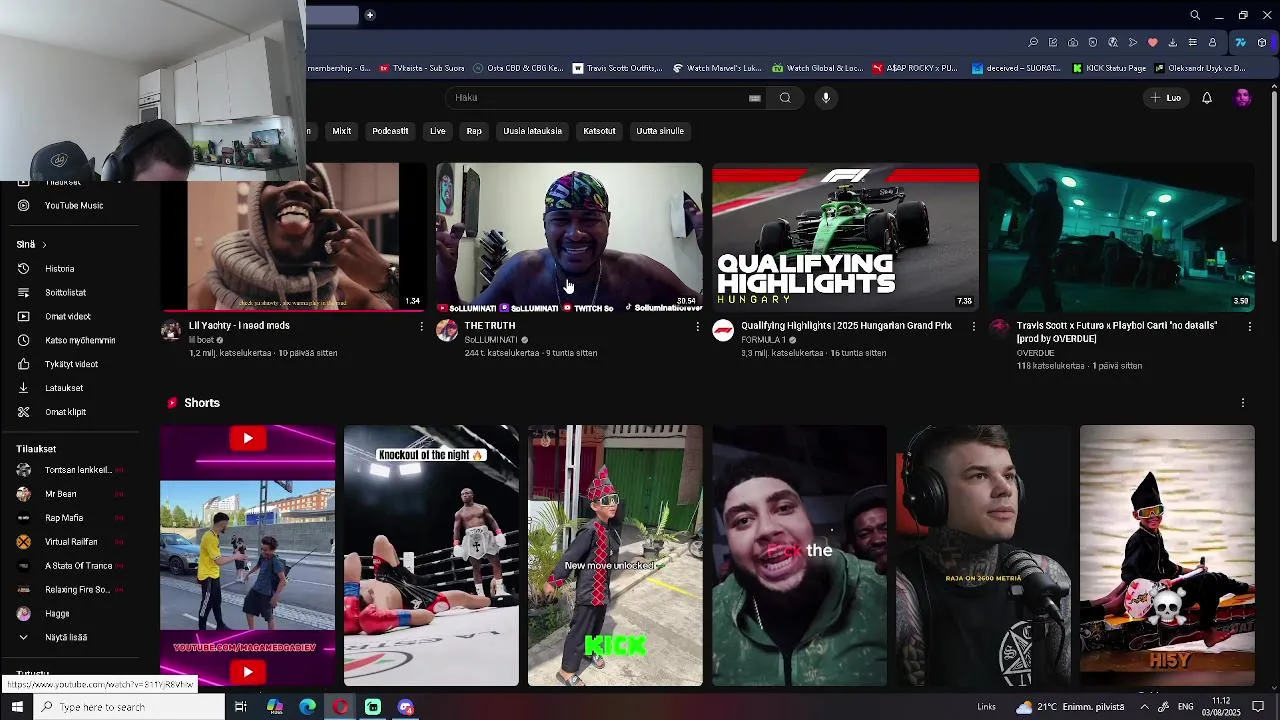Open options menu for Travis Scott video
The image size is (1280, 720).
(1250, 327)
